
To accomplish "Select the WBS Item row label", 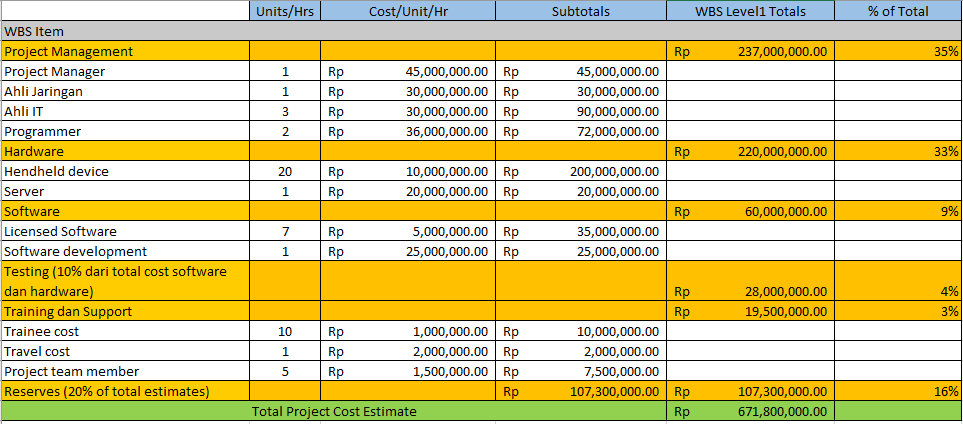I will coord(482,31).
